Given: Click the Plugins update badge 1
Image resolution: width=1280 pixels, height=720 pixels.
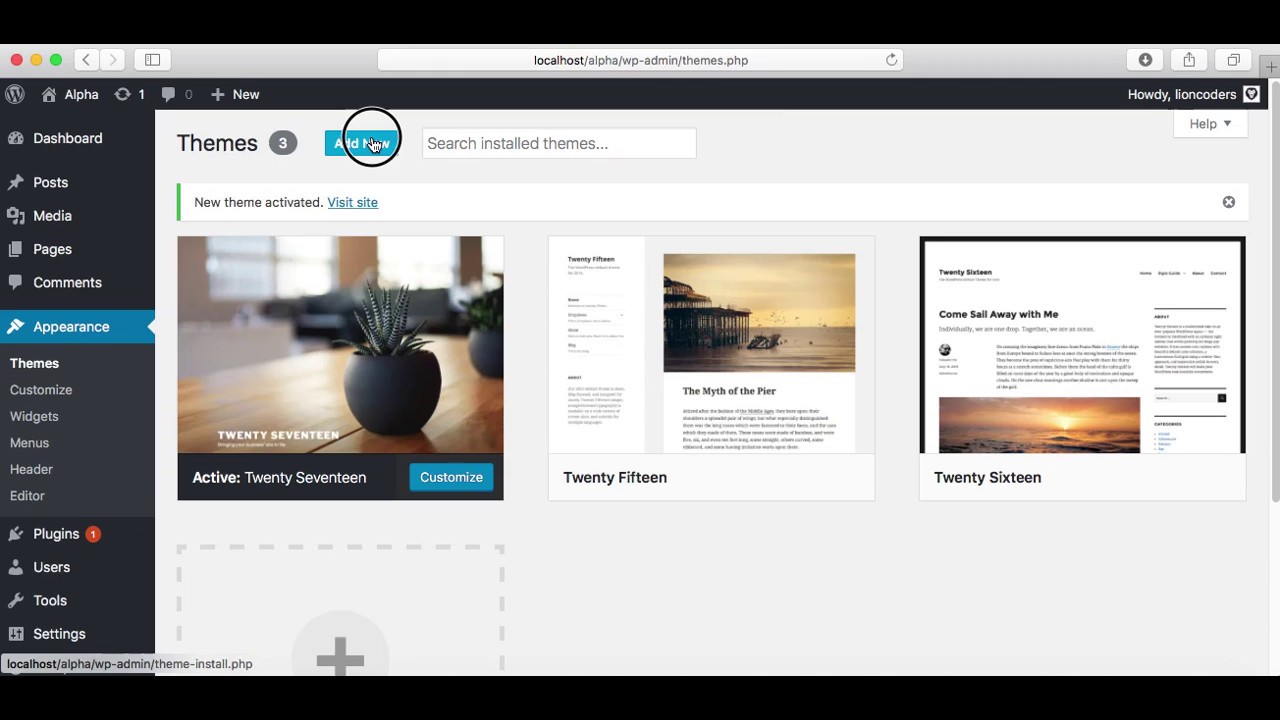Looking at the screenshot, I should [x=93, y=534].
